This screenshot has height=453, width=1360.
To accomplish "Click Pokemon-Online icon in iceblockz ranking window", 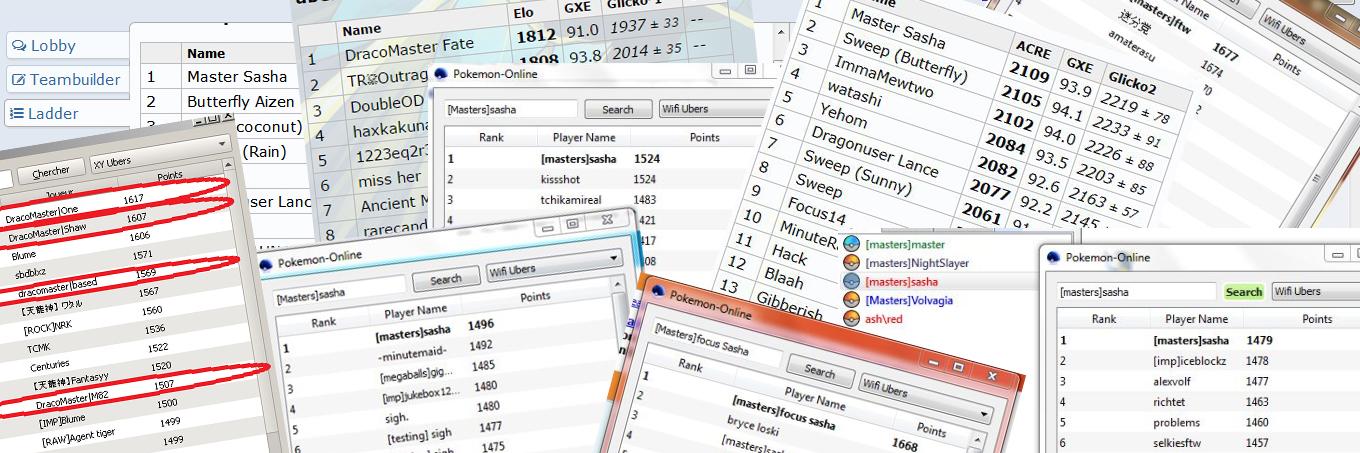I will coord(1053,257).
